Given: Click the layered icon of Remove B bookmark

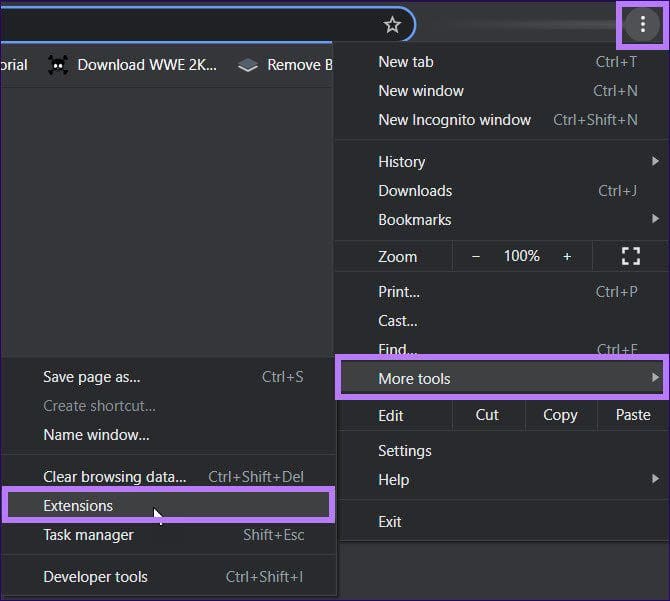Looking at the screenshot, I should tap(248, 65).
